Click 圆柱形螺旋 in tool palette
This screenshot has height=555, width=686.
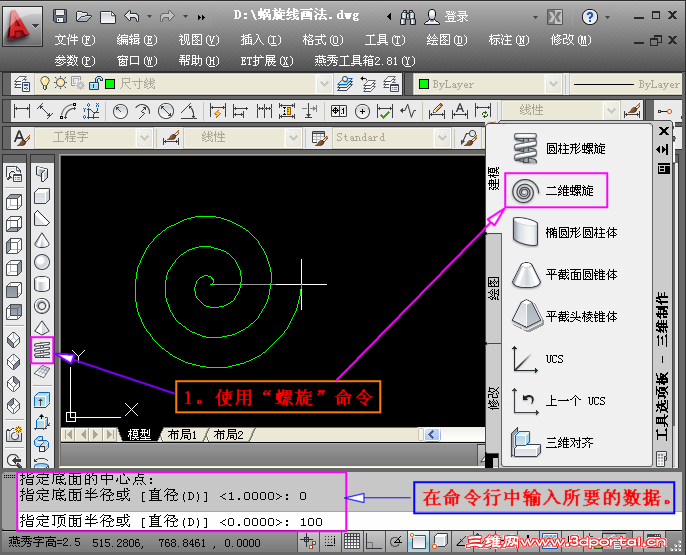(559, 148)
